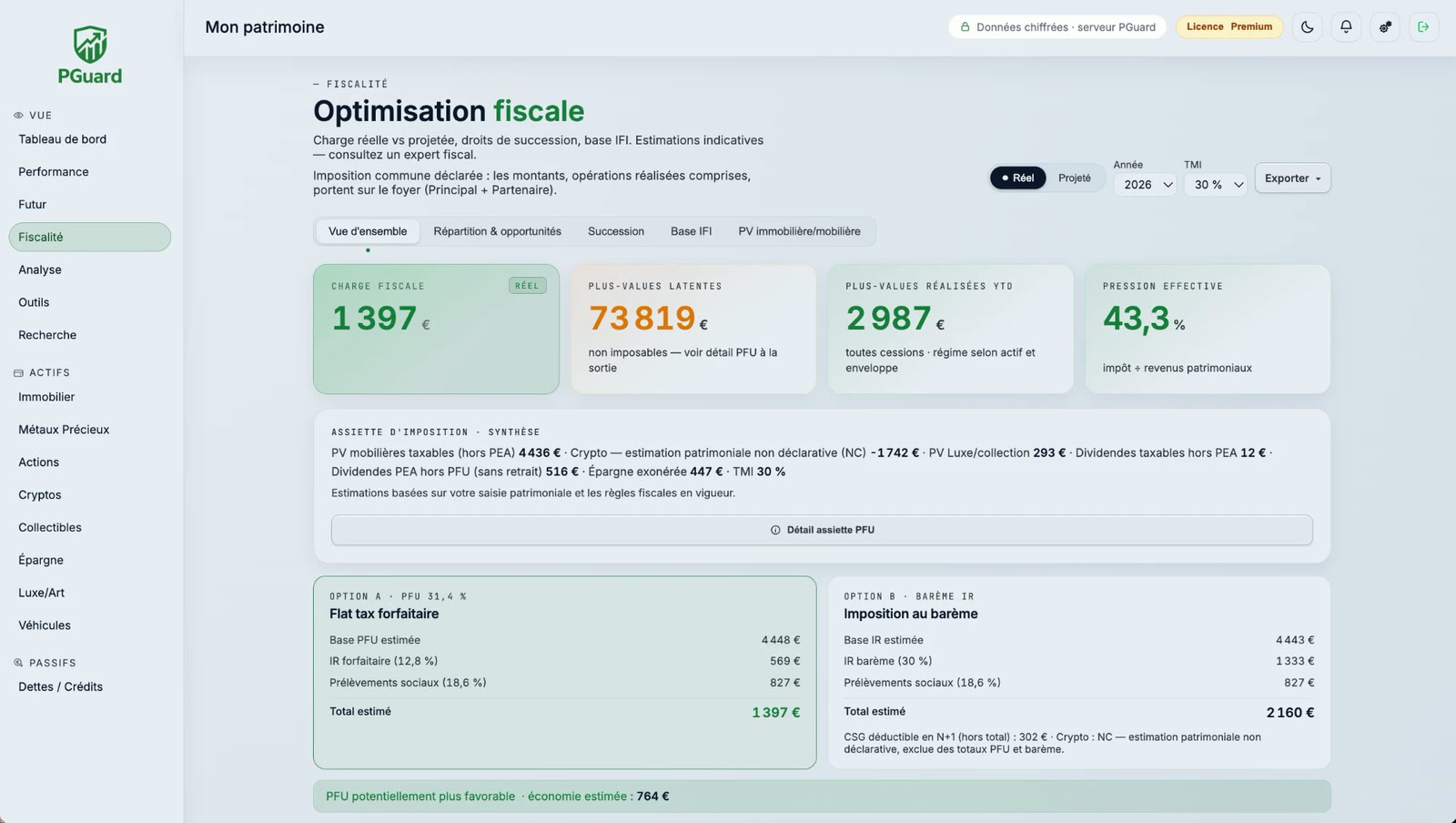This screenshot has width=1456, height=823.
Task: Click the Plus-values latentes card
Action: tap(693, 329)
